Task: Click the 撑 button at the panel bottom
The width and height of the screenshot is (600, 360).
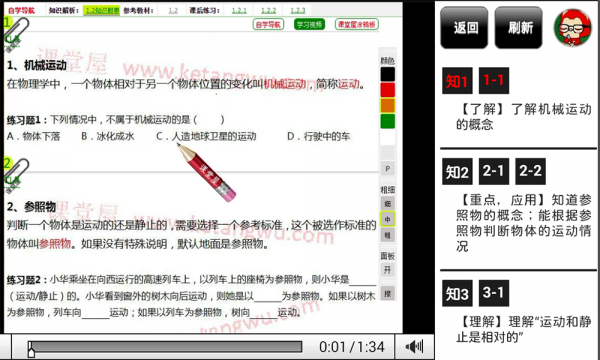Action: pos(388,293)
